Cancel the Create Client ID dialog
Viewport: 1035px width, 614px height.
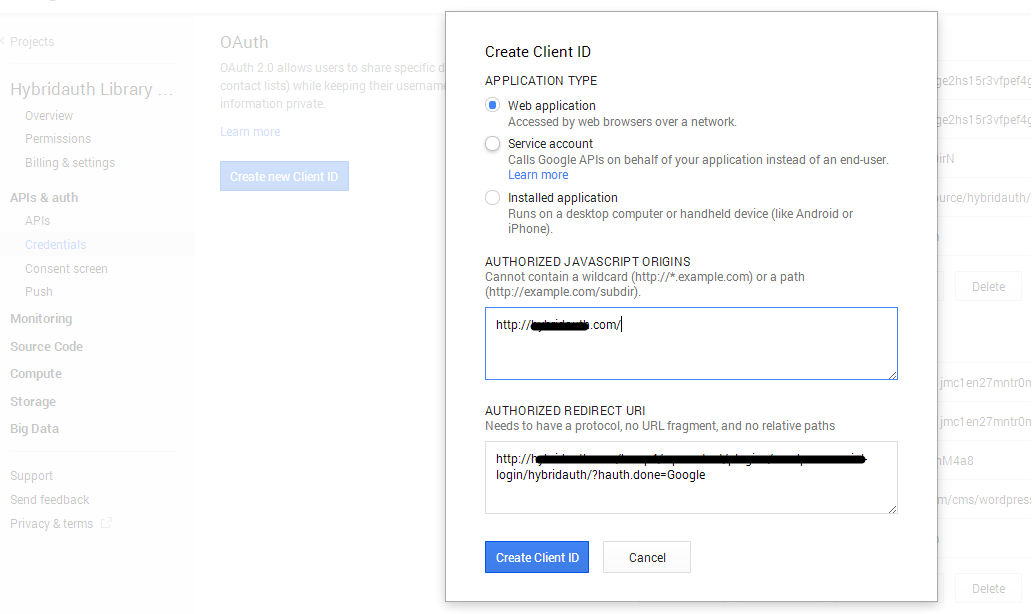[647, 557]
